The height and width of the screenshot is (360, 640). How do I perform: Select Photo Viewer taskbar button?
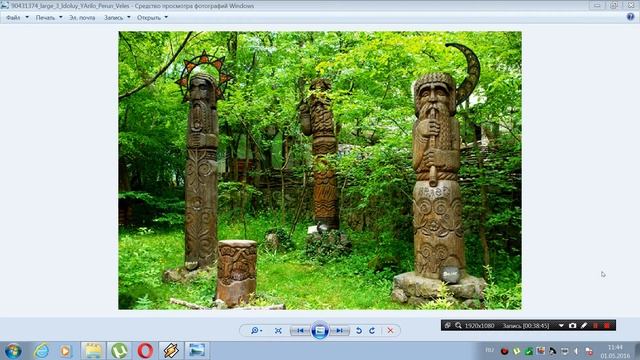tap(197, 351)
